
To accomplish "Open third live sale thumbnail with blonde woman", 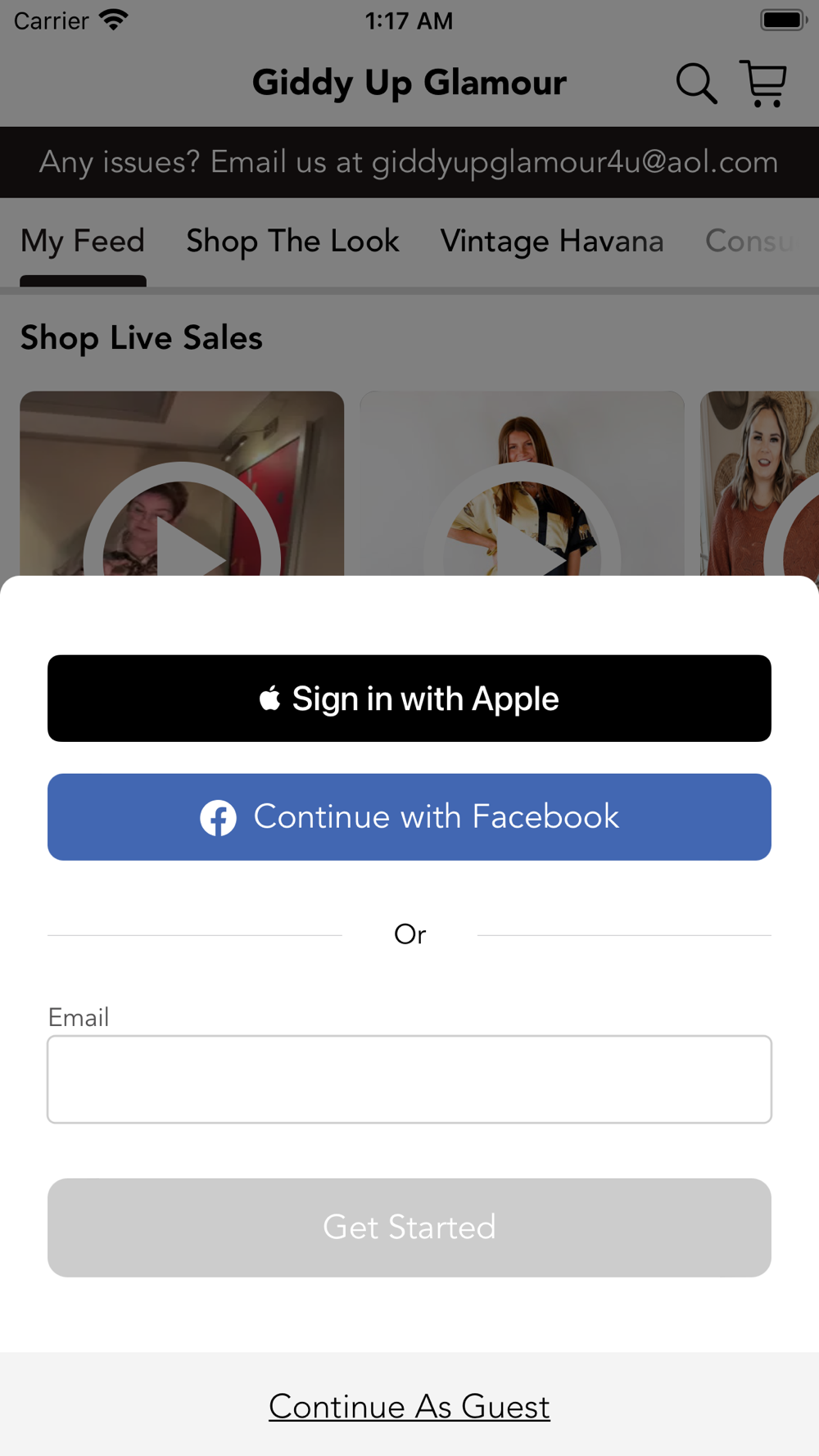I will (759, 483).
